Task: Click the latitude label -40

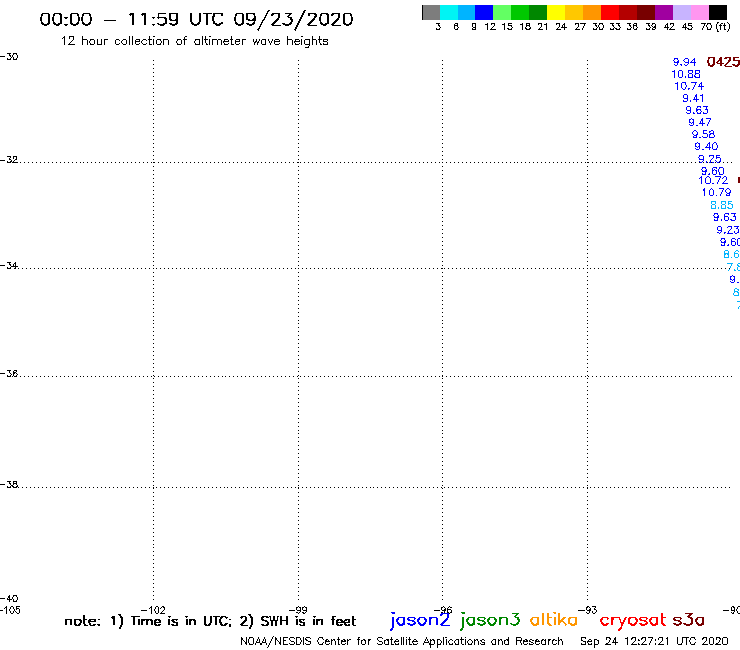Action: 9,599
